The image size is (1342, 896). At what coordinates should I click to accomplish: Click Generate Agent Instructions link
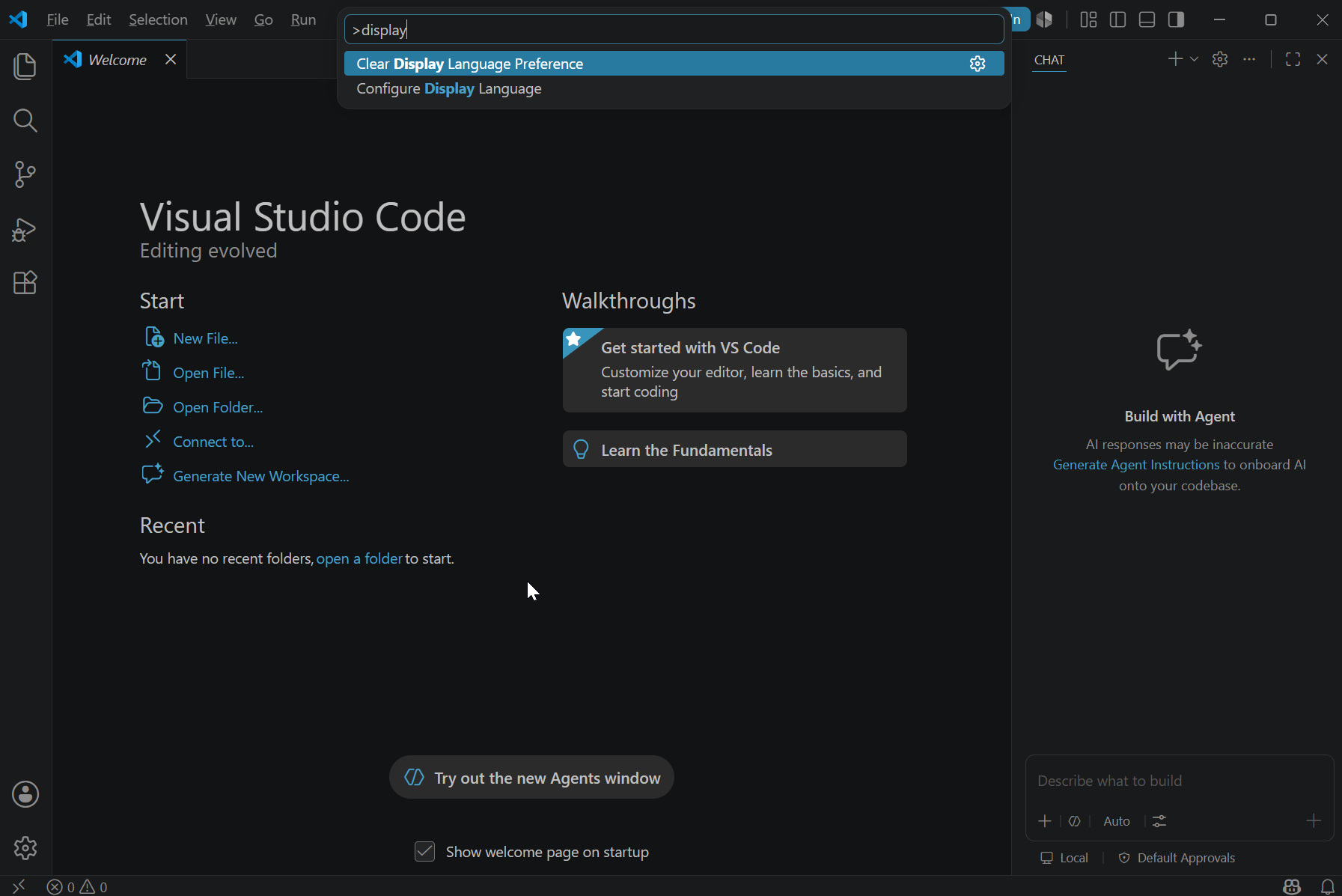(1136, 465)
